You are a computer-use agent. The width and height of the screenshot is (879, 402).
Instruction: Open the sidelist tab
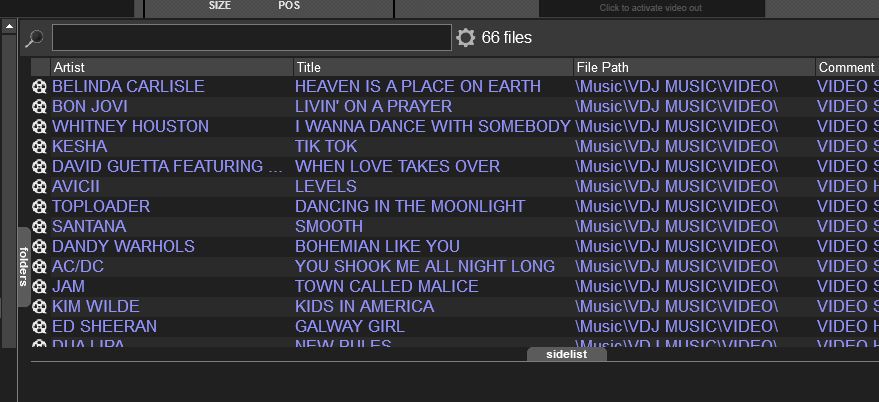[x=566, y=354]
